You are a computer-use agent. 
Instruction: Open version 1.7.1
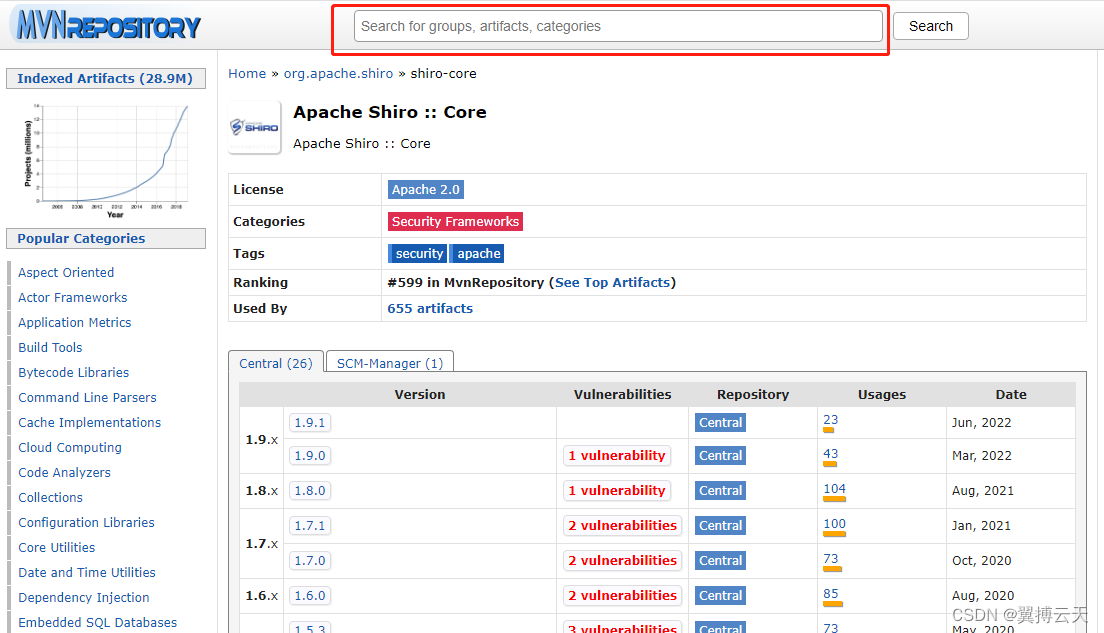309,525
